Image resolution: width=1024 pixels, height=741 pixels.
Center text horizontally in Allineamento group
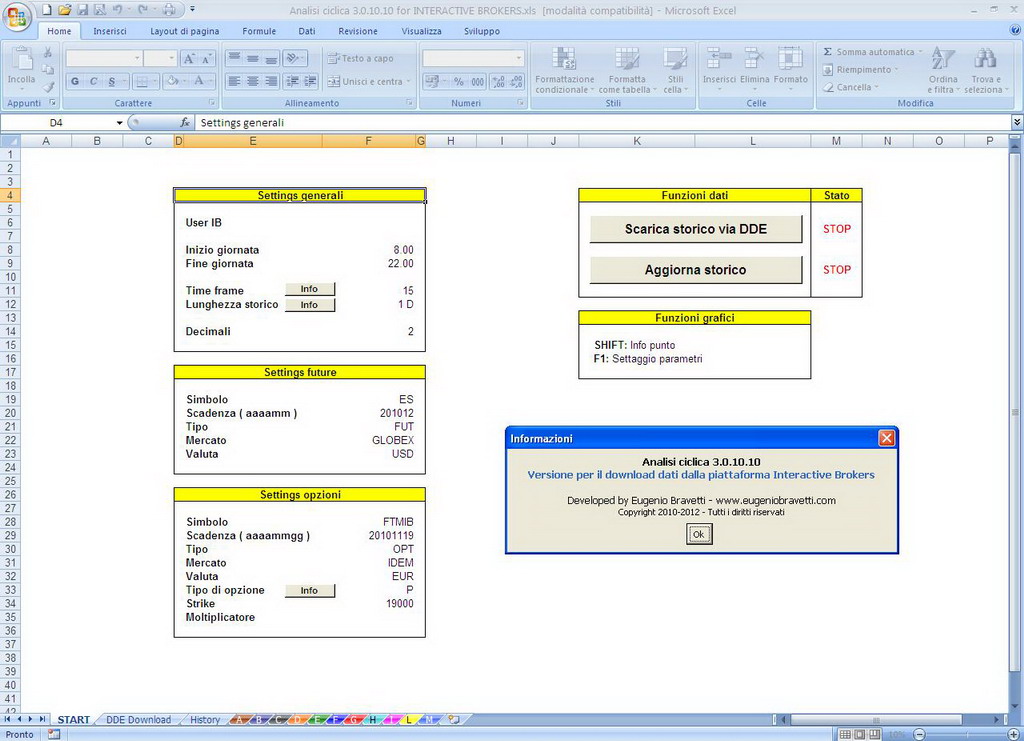(253, 82)
